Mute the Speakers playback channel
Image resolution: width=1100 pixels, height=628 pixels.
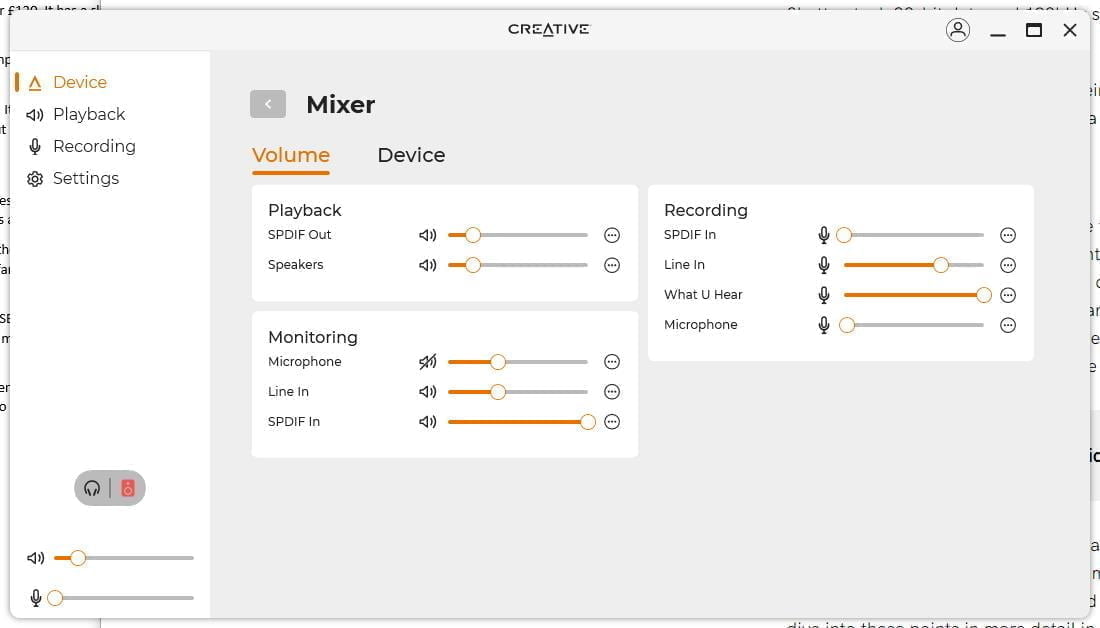(x=428, y=265)
